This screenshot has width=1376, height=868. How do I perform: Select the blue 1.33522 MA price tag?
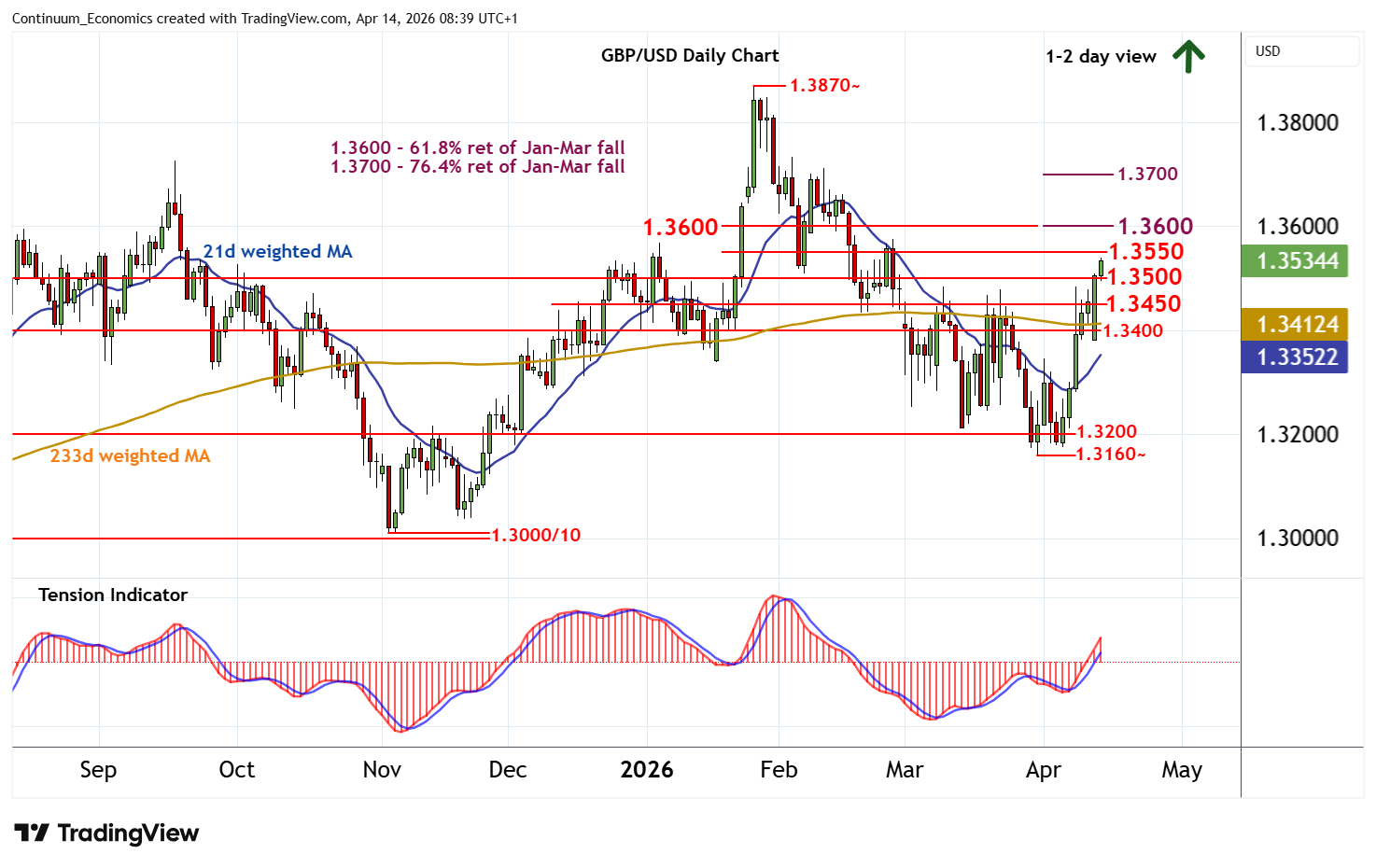[1294, 357]
